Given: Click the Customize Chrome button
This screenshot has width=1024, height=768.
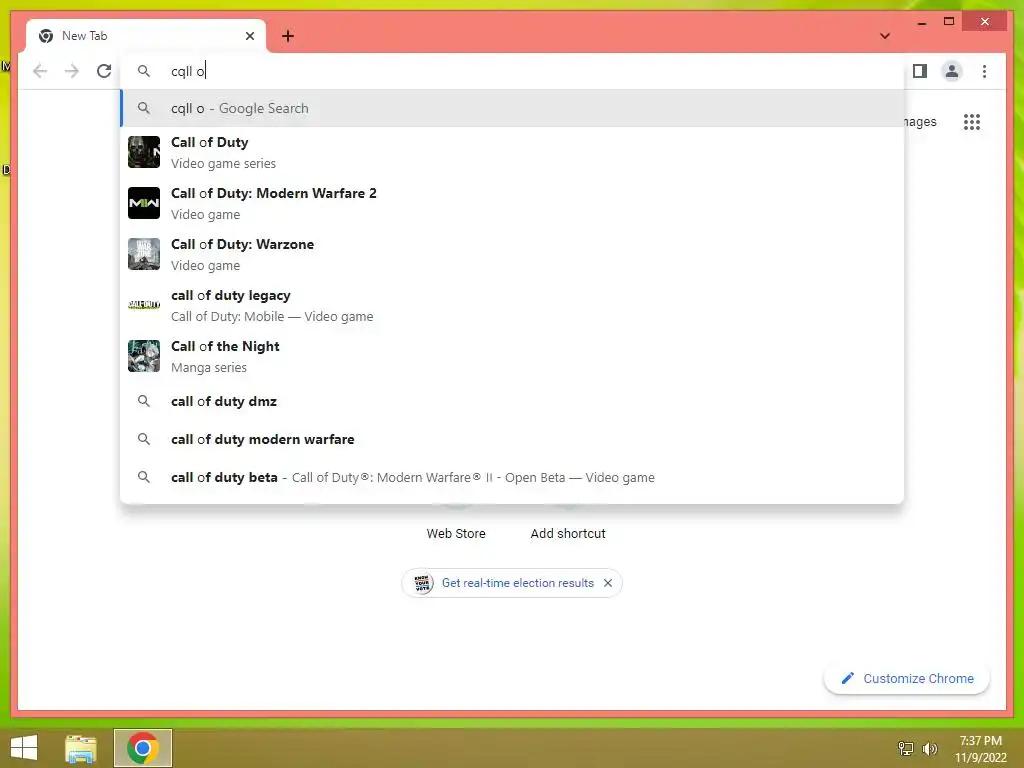Looking at the screenshot, I should click(906, 679).
